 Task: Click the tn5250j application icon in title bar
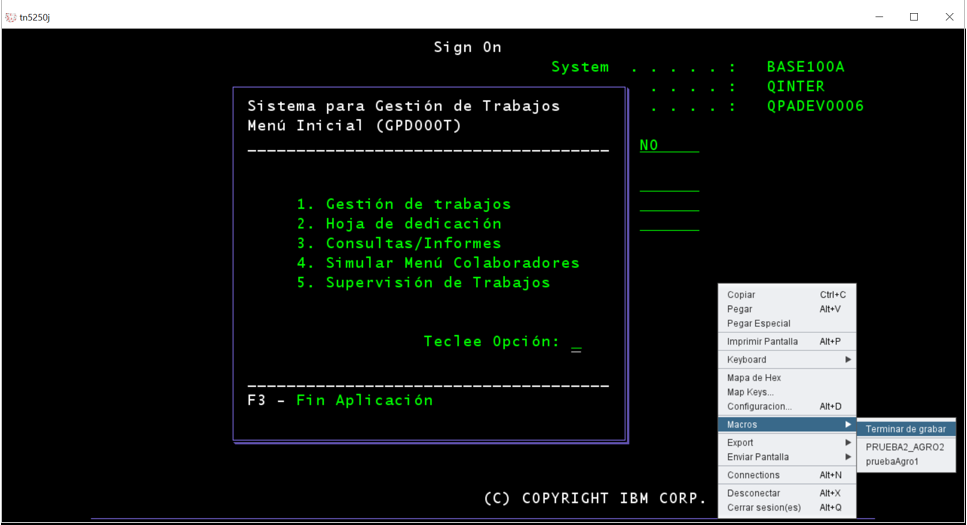(11, 17)
